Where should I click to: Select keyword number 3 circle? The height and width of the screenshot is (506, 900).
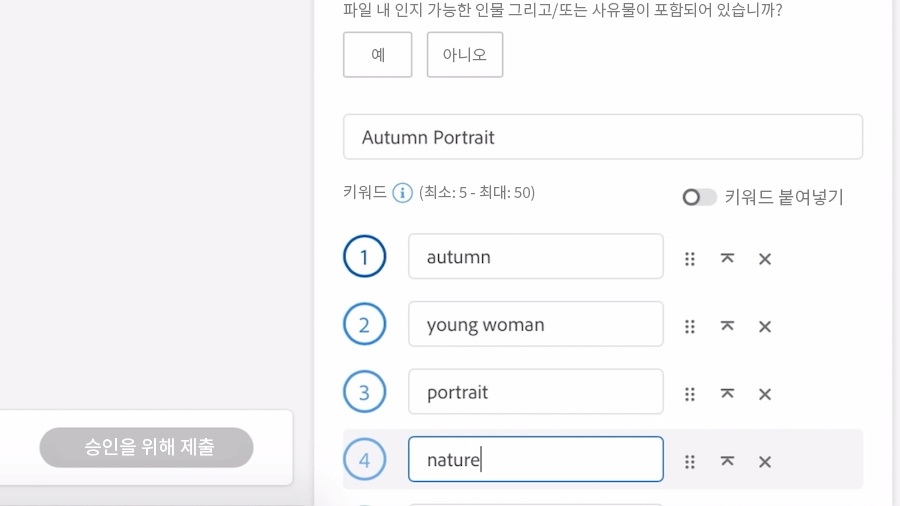click(x=364, y=392)
